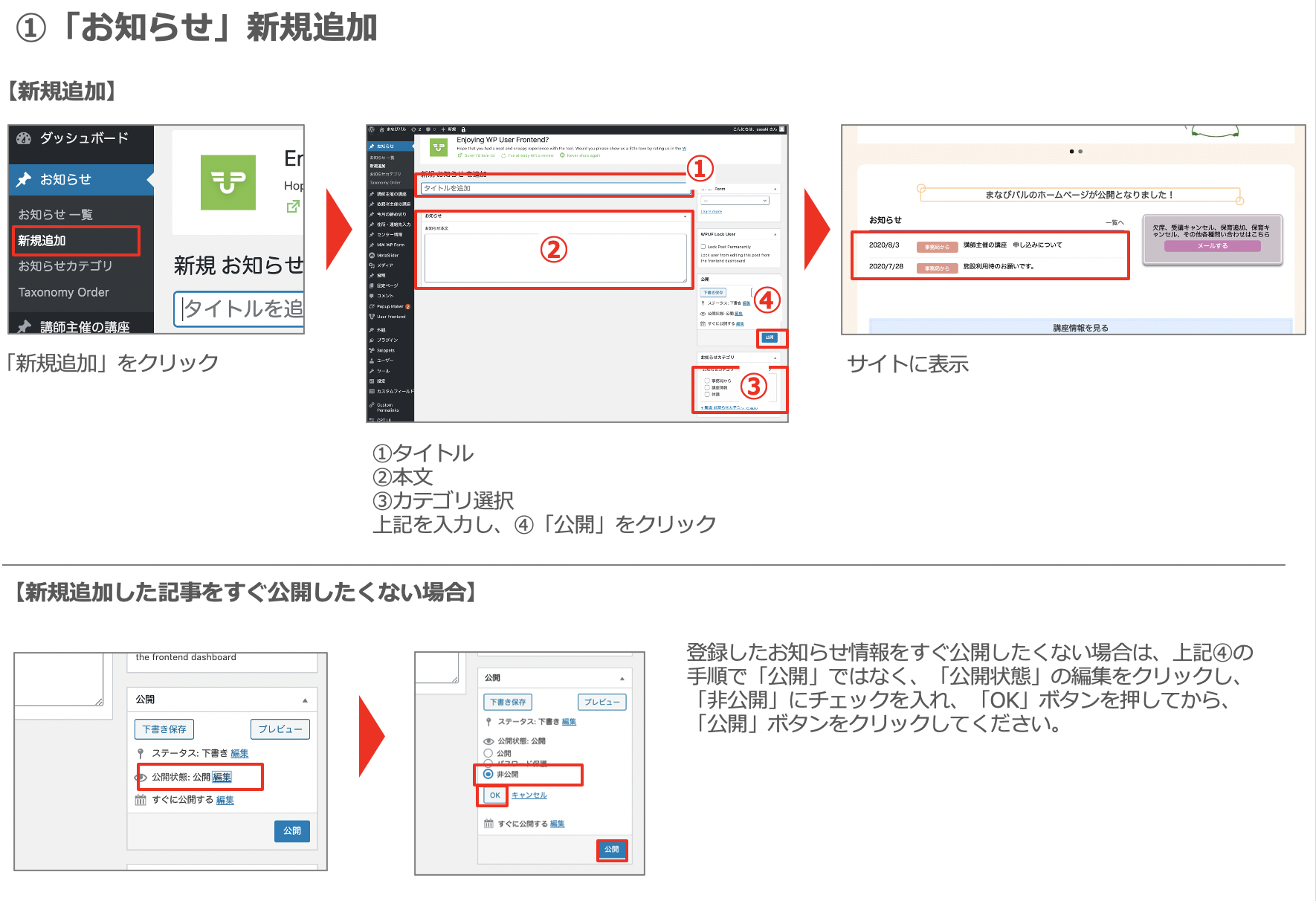Screen dimensions: 1316x901
Task: Select 新規追加 in the large sidebar
Action: click(42, 240)
